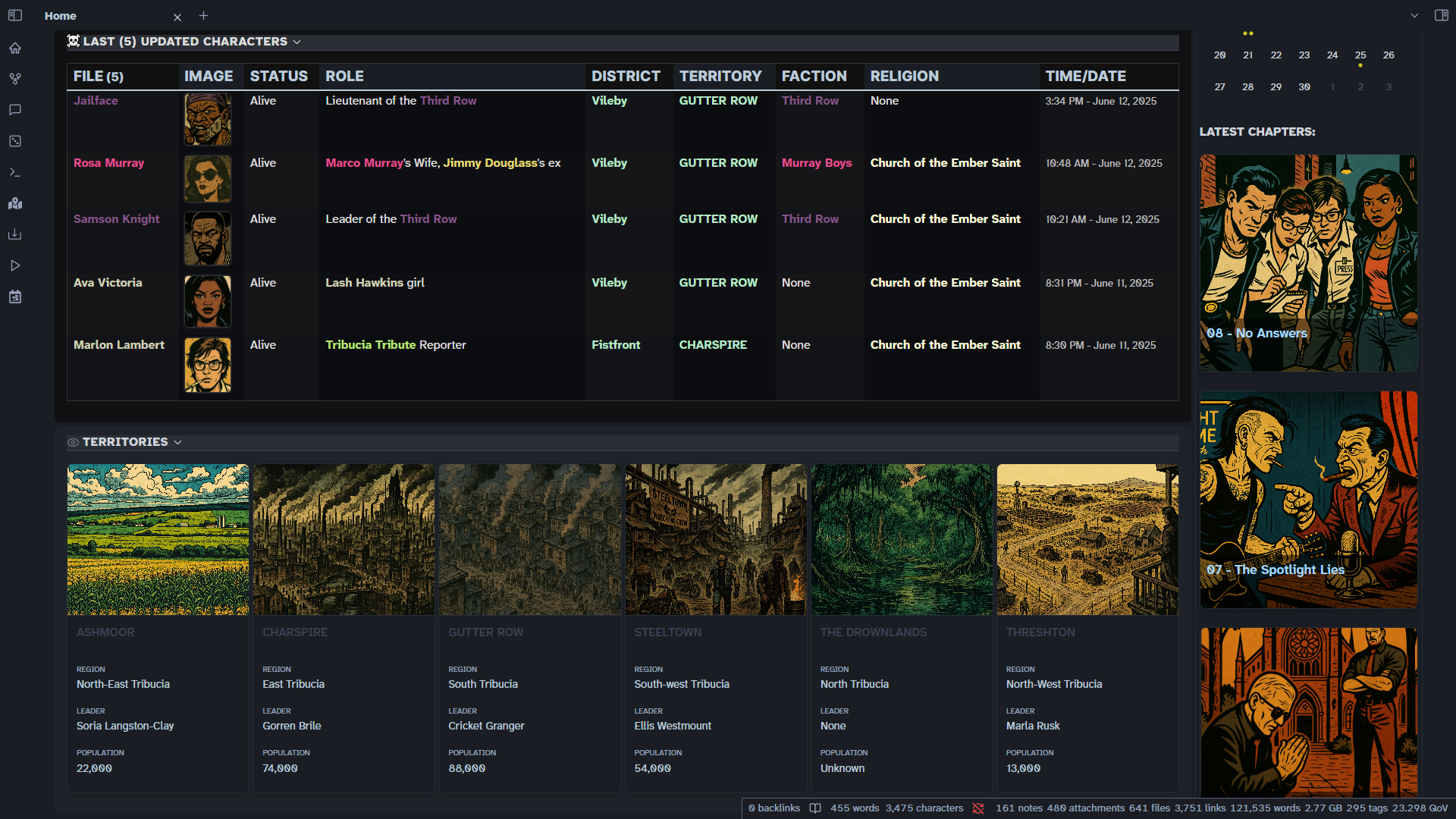Click the play triangle ribbon icon
The width and height of the screenshot is (1456, 819).
[15, 265]
